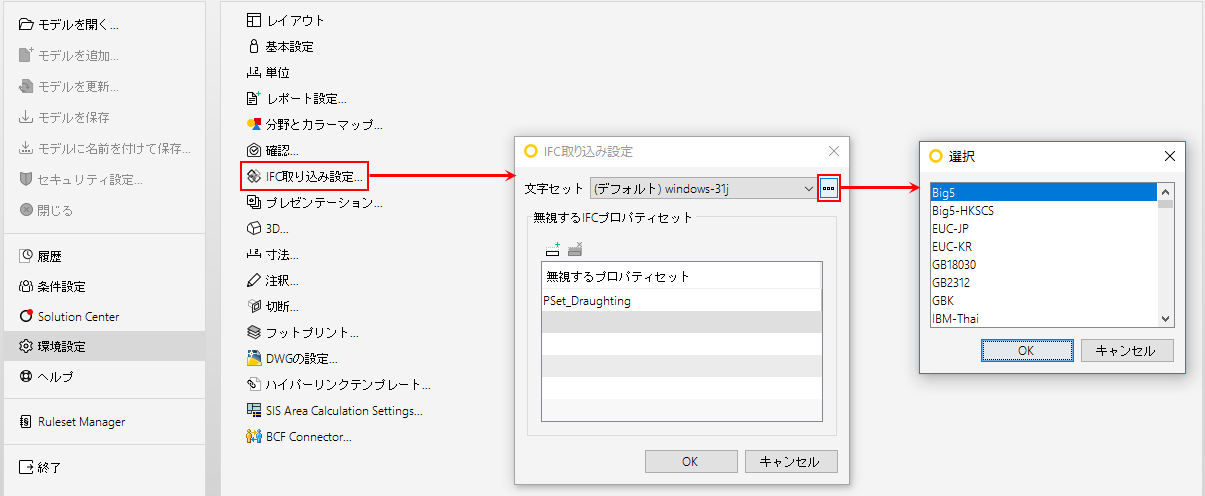This screenshot has height=496, width=1205.
Task: Click the Solution Center circle icon
Action: click(27, 316)
